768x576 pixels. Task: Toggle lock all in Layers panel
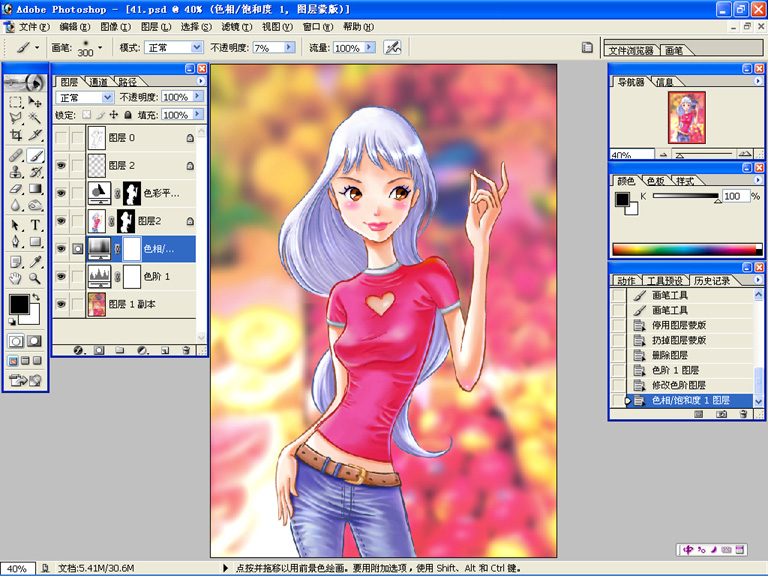(127, 115)
